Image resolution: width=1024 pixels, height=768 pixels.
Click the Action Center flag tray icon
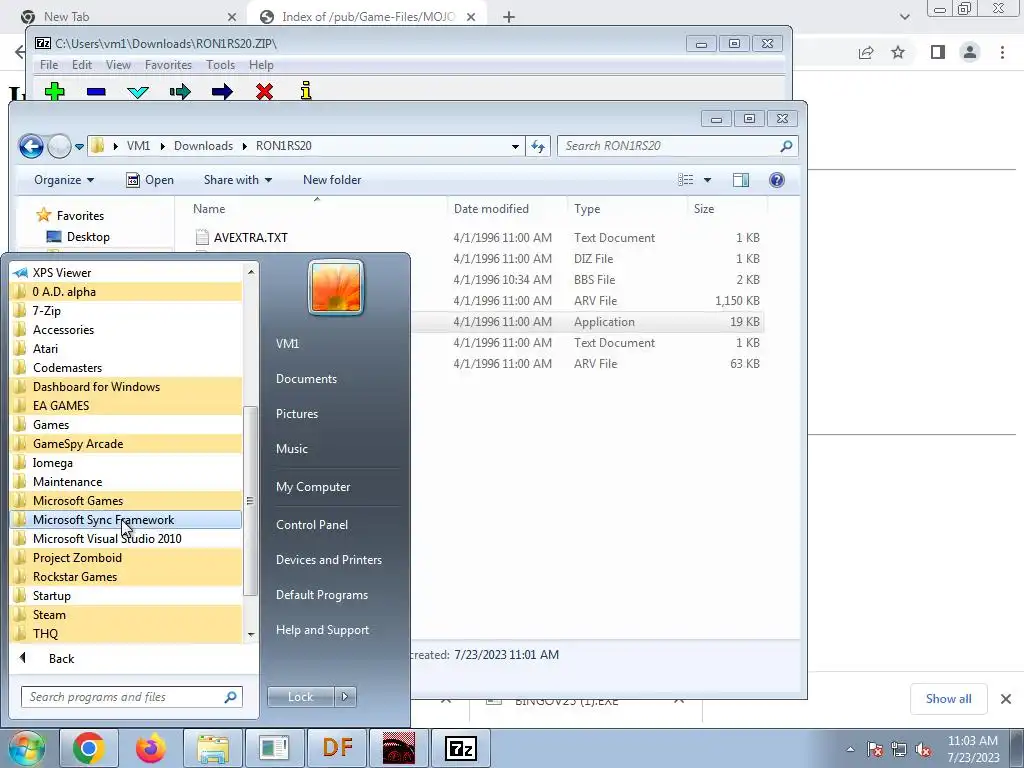(874, 749)
